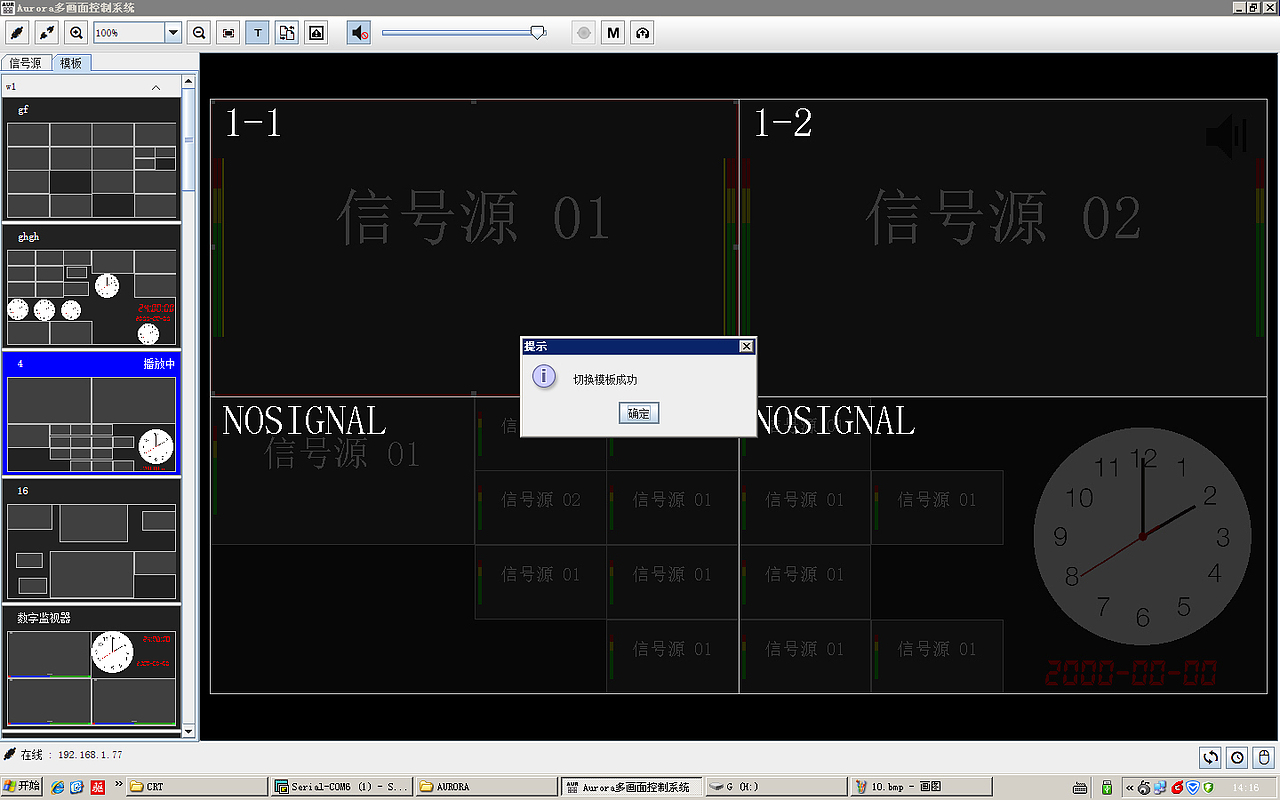Click the connect plug icon in toolbar
Screen dimensions: 1280x800
(x=19, y=33)
